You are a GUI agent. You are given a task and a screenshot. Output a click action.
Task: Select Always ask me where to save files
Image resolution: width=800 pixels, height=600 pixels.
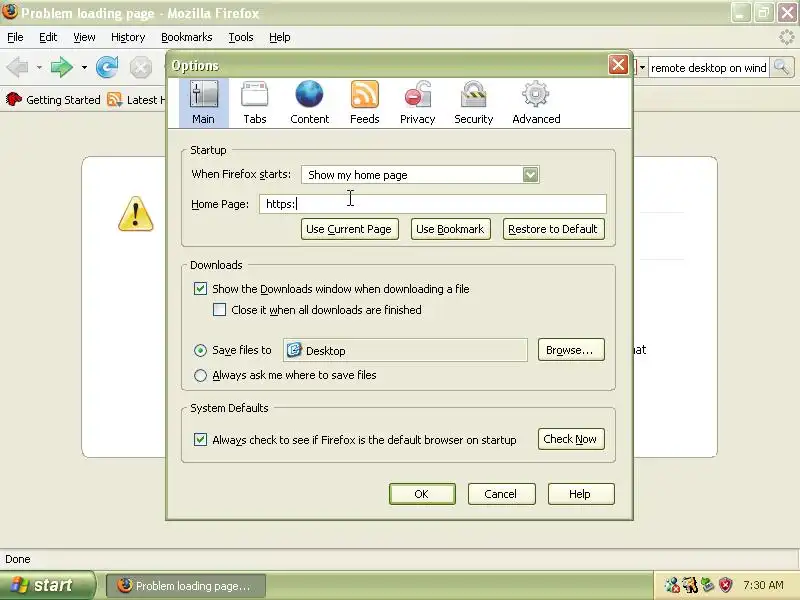pyautogui.click(x=200, y=375)
